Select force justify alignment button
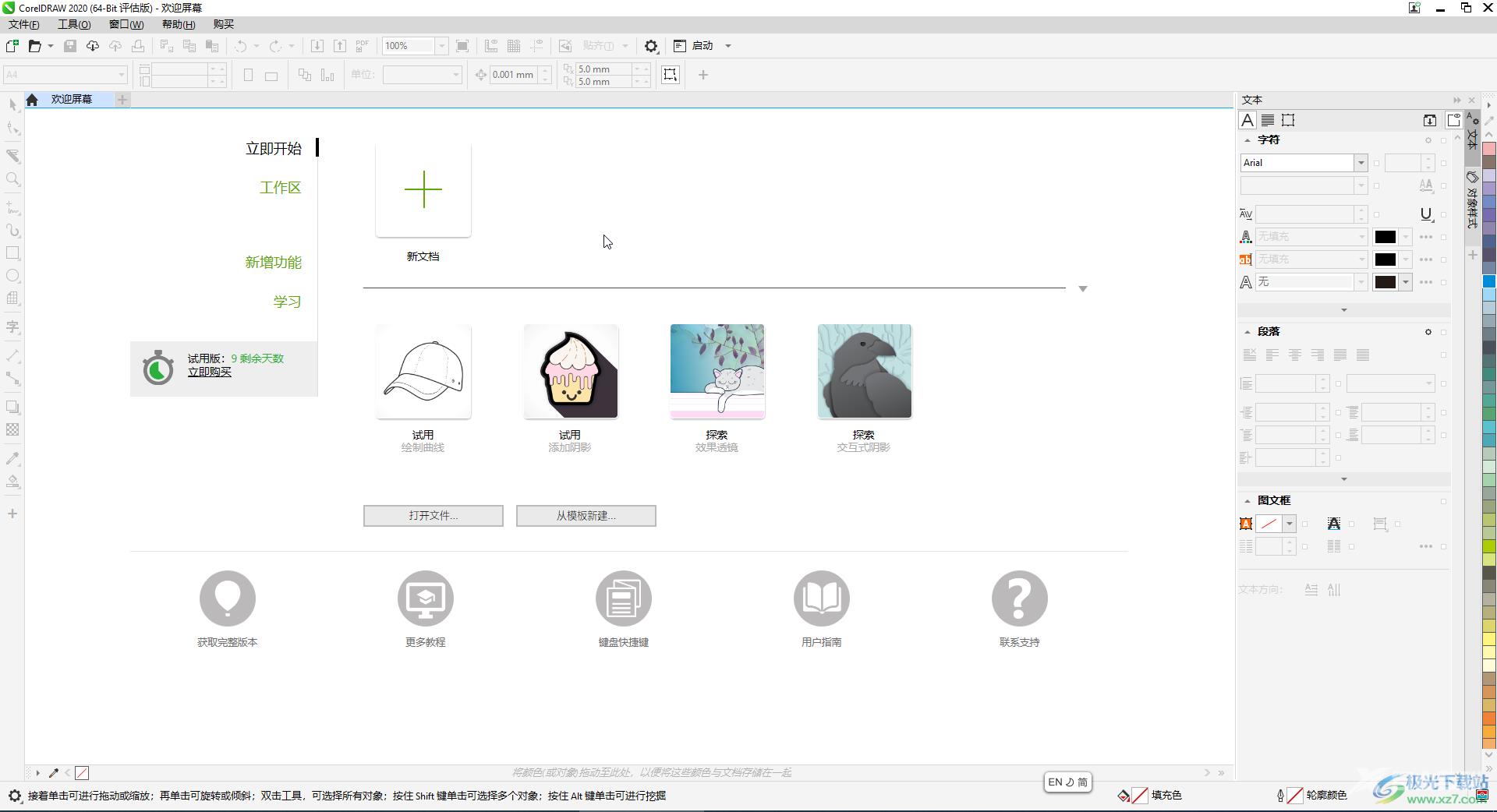The image size is (1497, 812). (1363, 355)
